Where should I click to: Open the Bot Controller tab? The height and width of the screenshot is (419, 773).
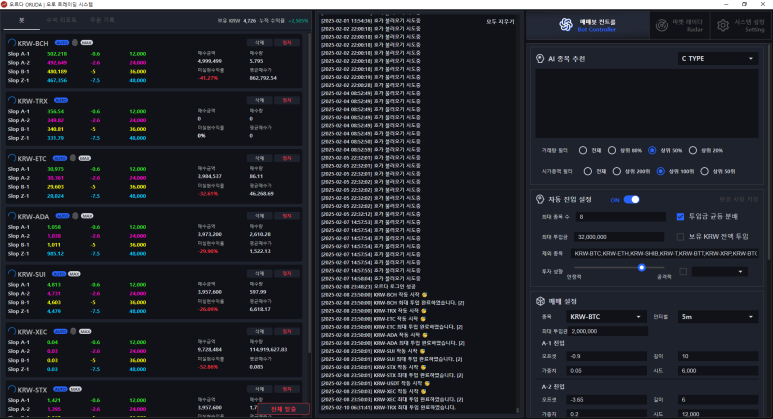click(588, 25)
